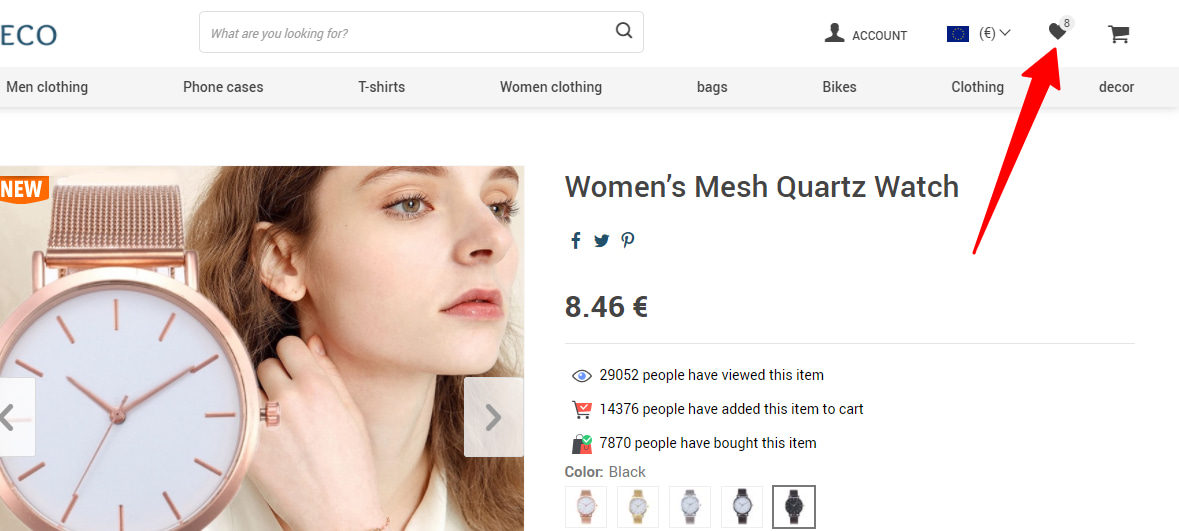Show previous product image
The height and width of the screenshot is (531, 1179).
coord(10,417)
